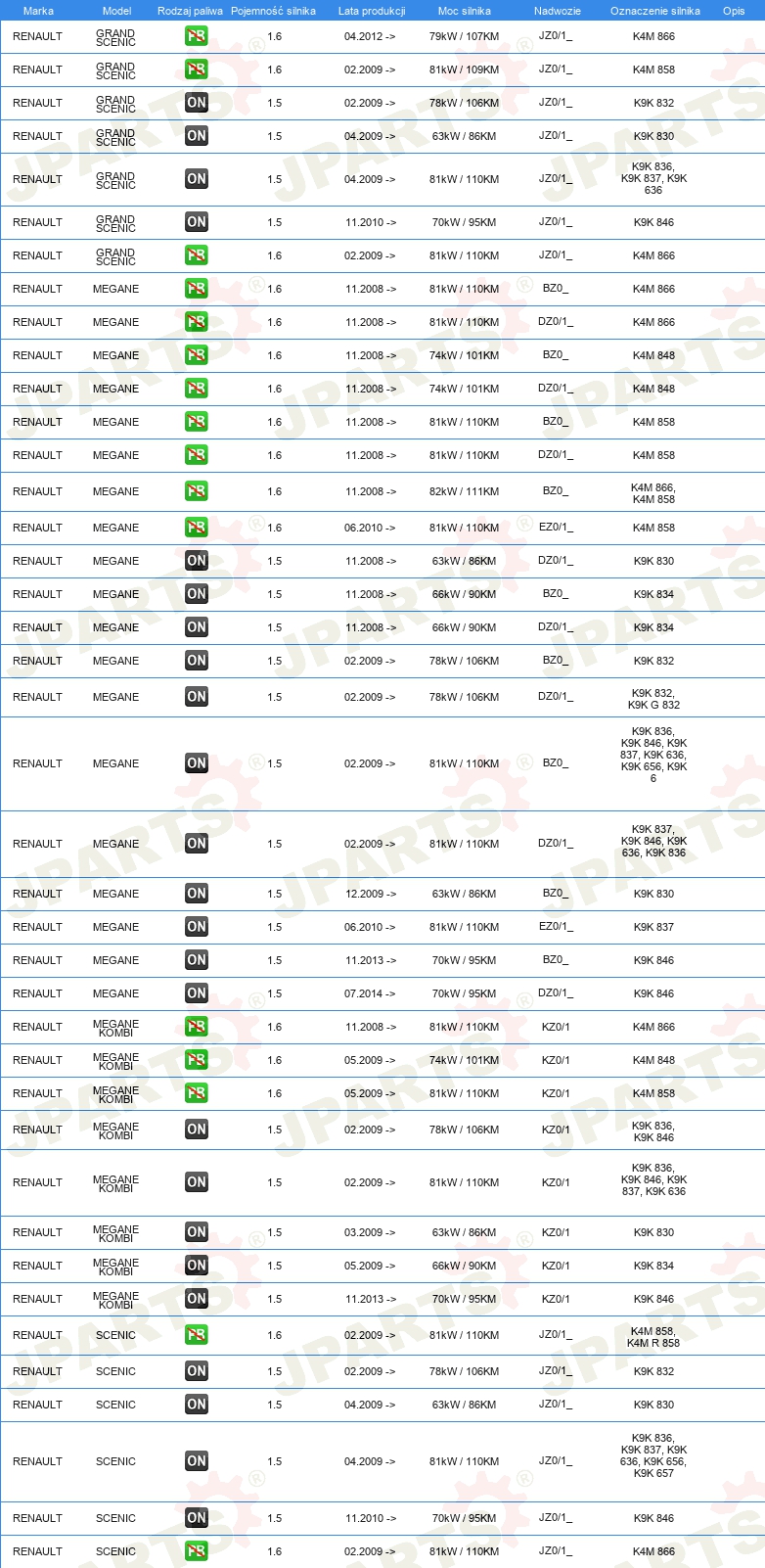Image resolution: width=765 pixels, height=1568 pixels.
Task: Select Megane model cell in 82kW/111KM row
Action: point(115,491)
